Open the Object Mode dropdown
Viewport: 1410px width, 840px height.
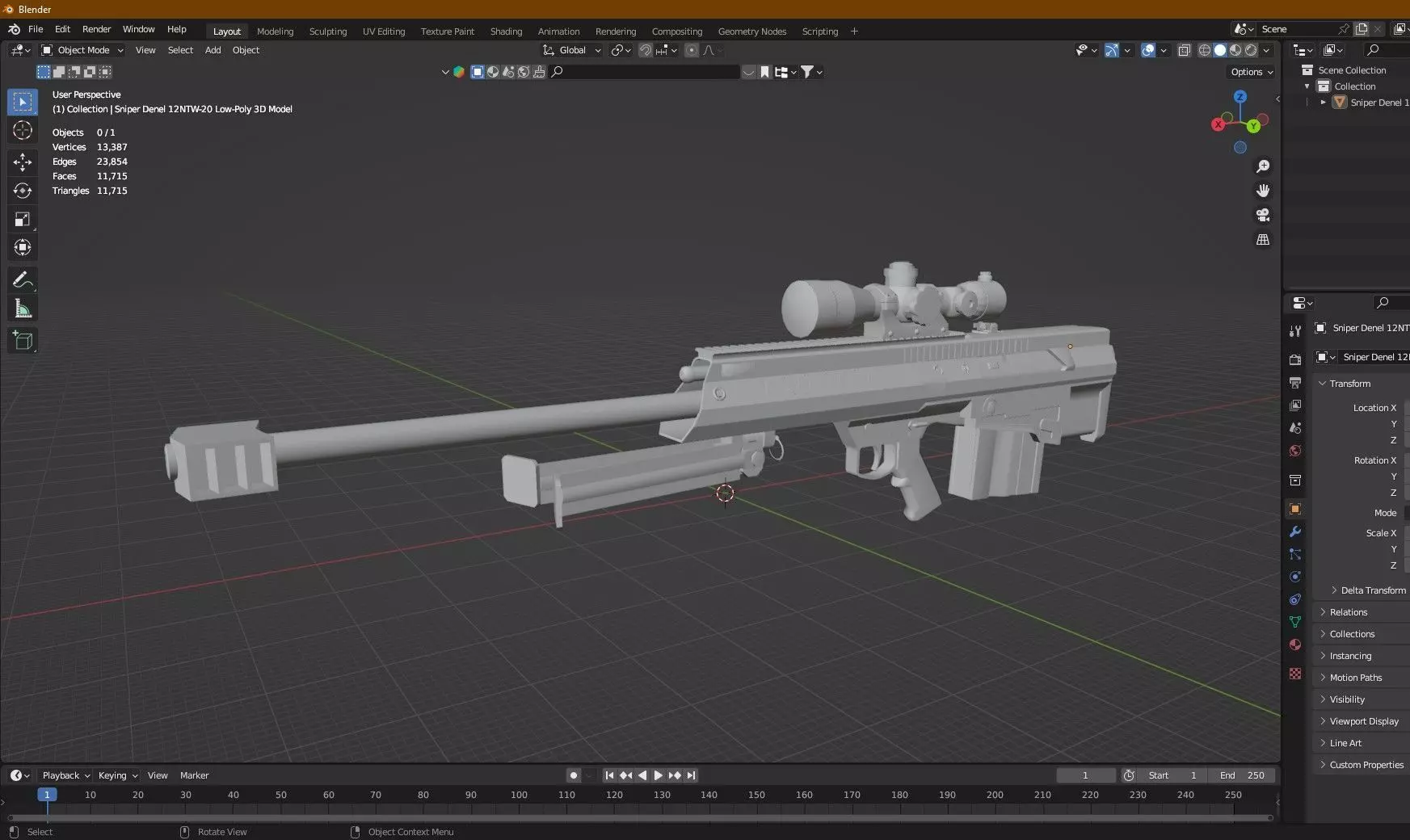[x=82, y=50]
